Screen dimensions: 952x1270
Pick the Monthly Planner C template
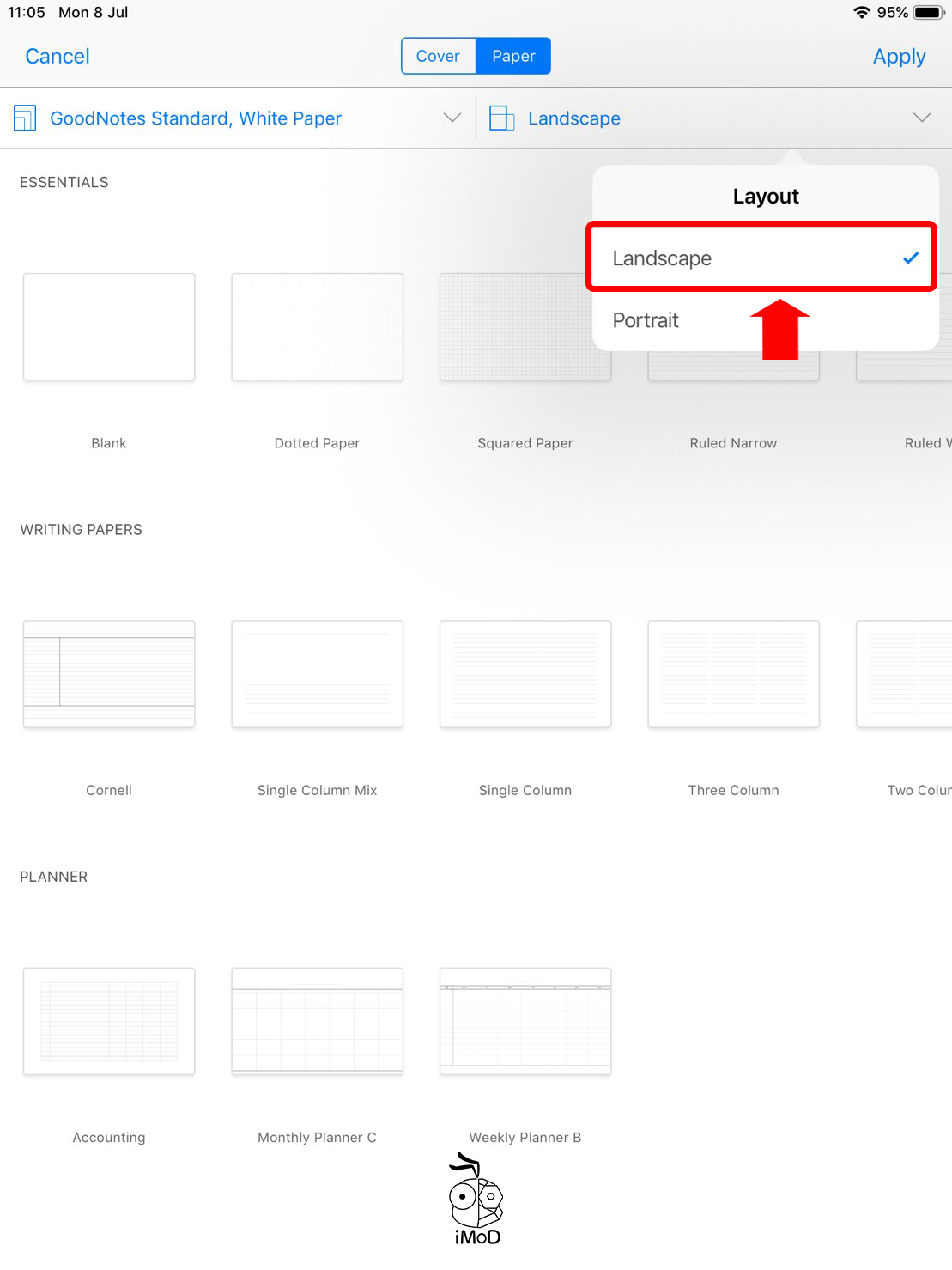pyautogui.click(x=317, y=1021)
